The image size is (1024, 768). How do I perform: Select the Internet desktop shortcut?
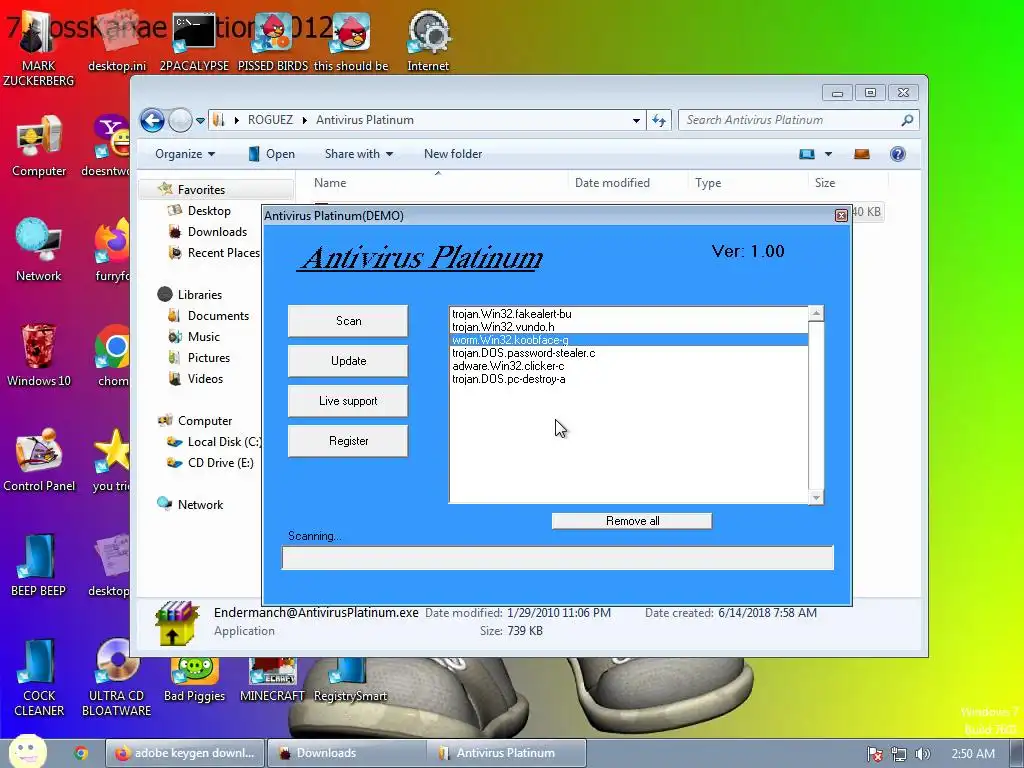(x=428, y=42)
